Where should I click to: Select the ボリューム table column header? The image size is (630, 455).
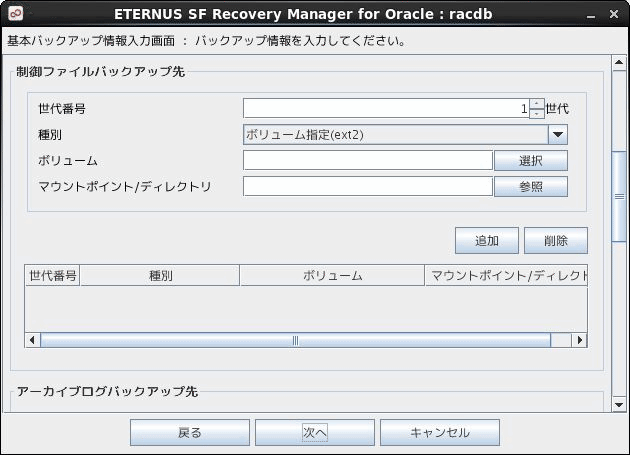click(332, 275)
